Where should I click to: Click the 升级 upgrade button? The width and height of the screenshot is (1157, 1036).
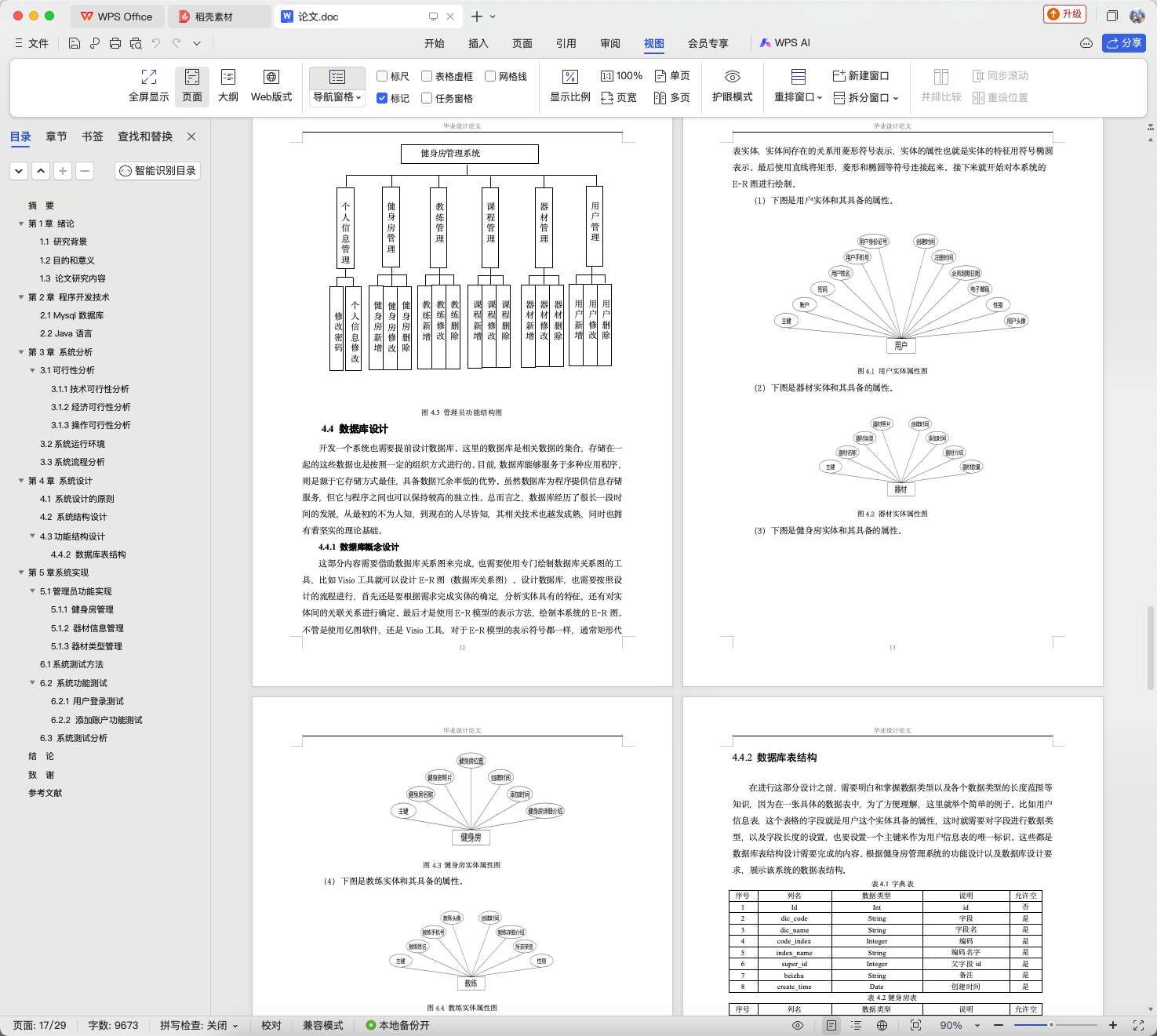point(1065,14)
